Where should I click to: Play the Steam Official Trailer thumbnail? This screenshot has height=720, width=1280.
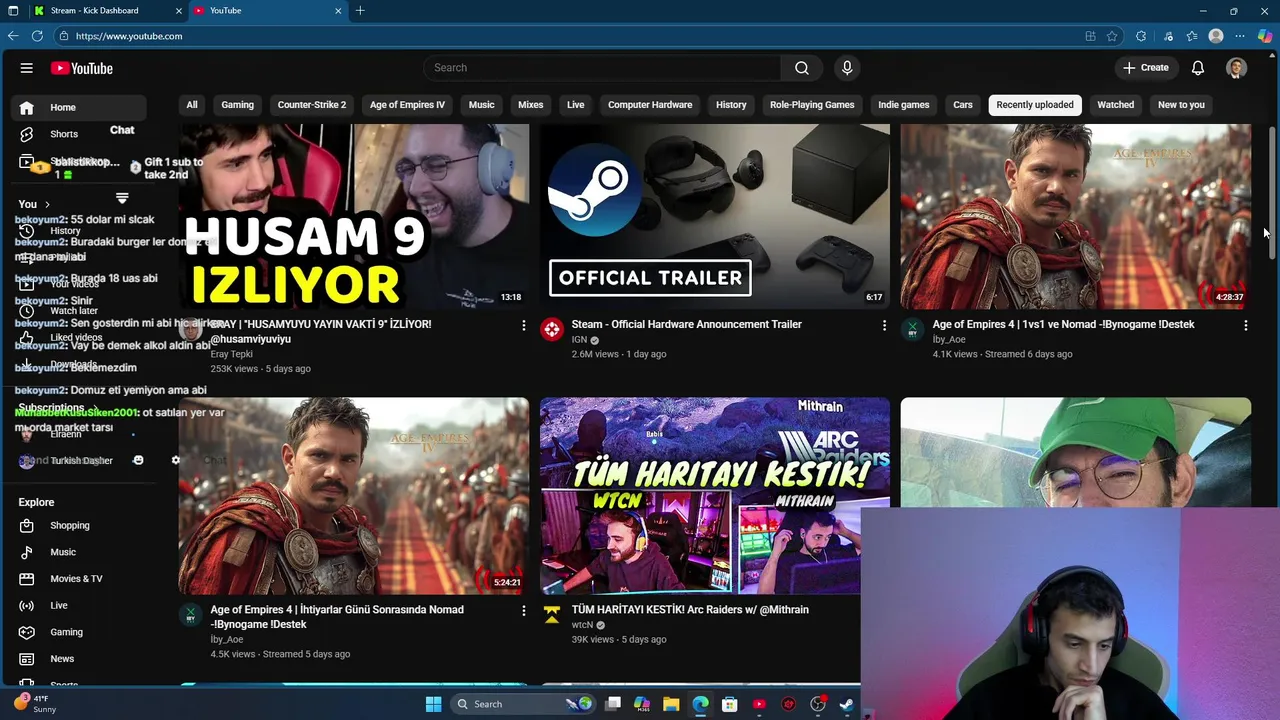(715, 217)
